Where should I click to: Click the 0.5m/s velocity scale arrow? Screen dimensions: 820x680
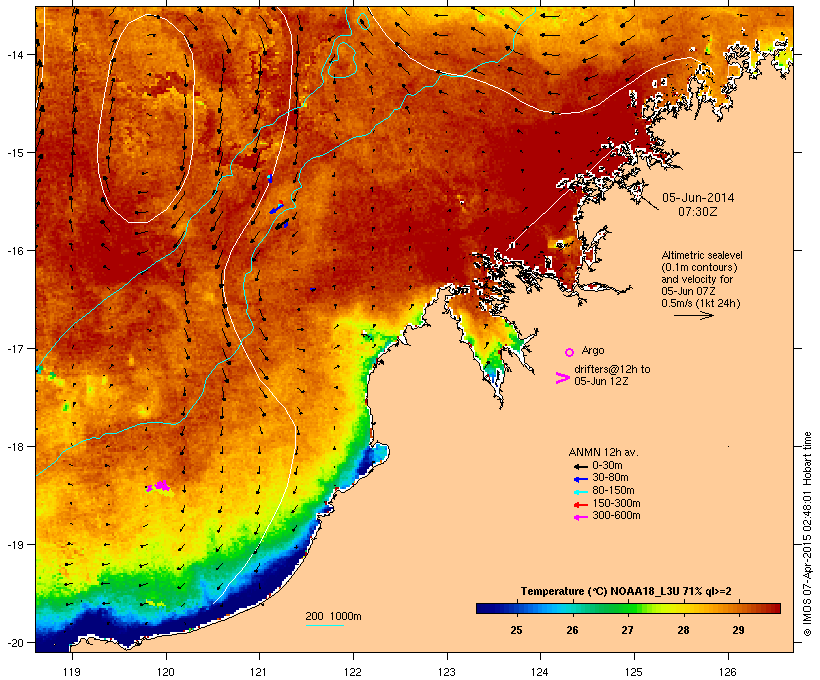pos(693,315)
